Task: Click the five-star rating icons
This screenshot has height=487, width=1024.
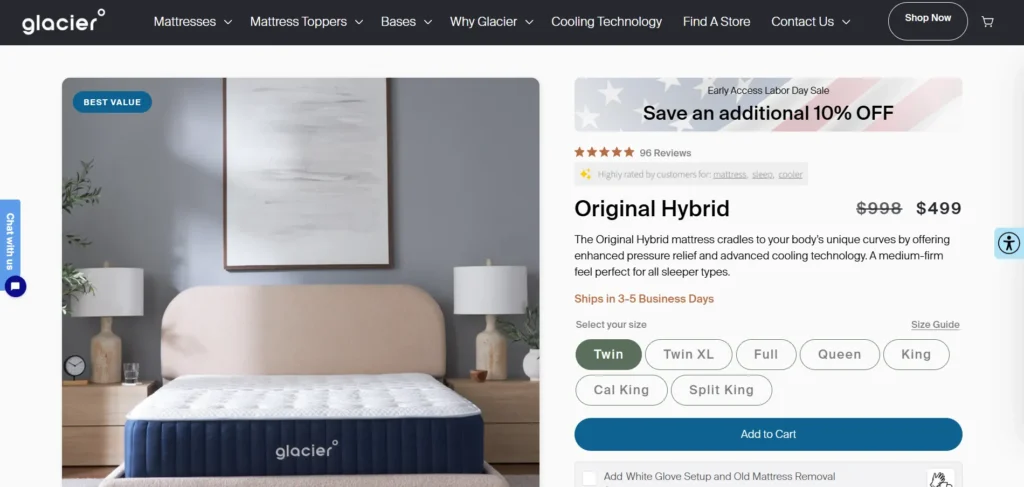Action: [x=604, y=152]
